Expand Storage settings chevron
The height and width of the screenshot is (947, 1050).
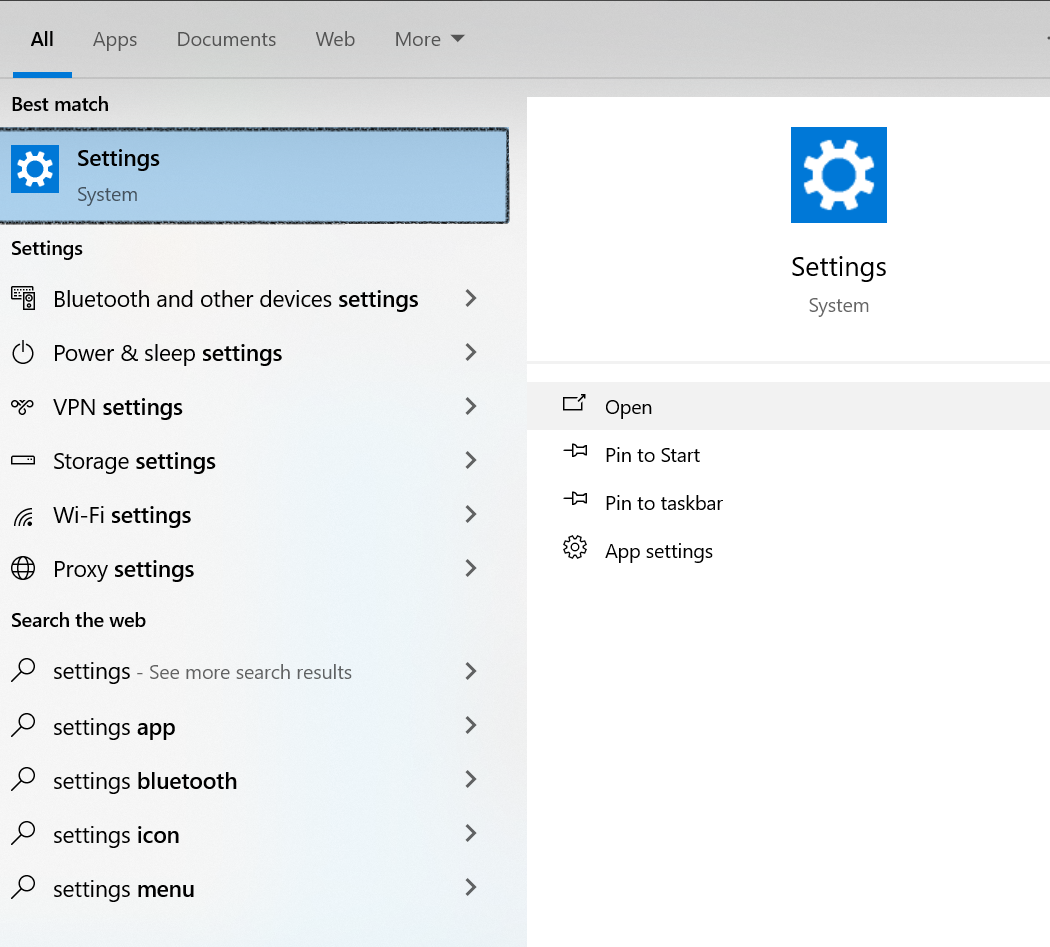point(471,460)
